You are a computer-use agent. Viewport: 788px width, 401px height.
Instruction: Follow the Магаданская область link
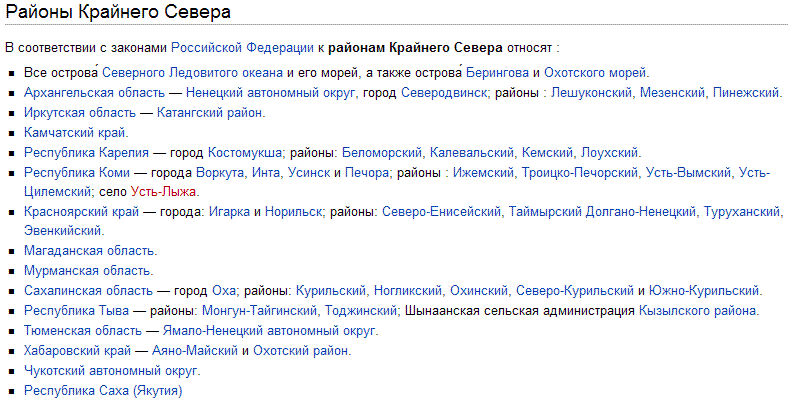[x=89, y=251]
